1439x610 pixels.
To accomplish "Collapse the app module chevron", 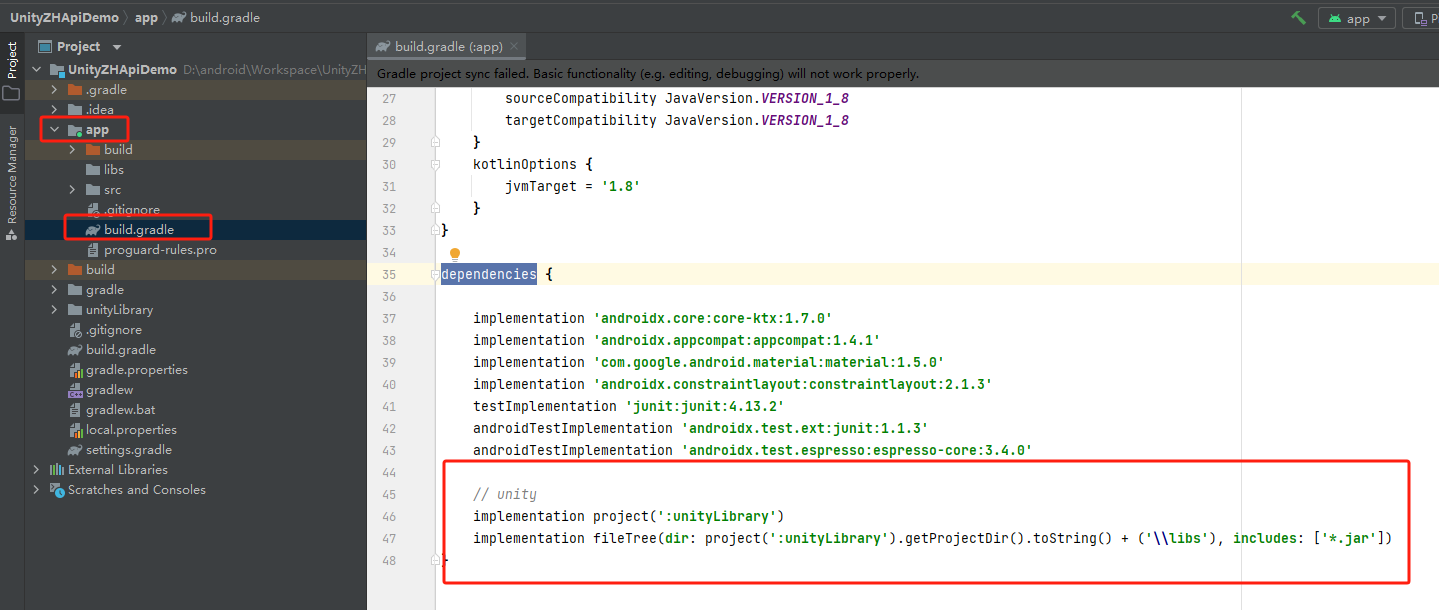I will [x=55, y=130].
